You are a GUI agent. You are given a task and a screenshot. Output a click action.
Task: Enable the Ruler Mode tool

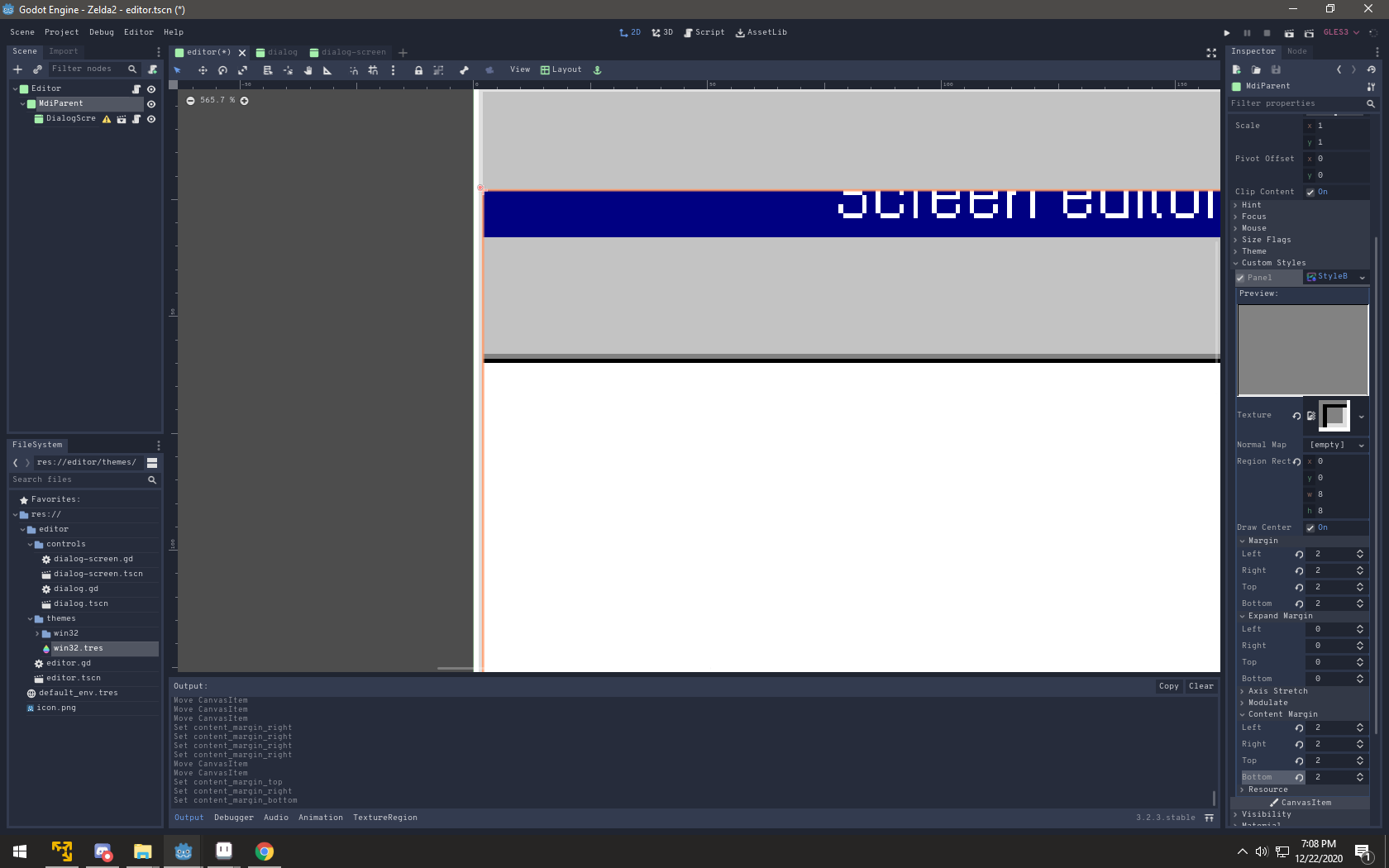327,69
